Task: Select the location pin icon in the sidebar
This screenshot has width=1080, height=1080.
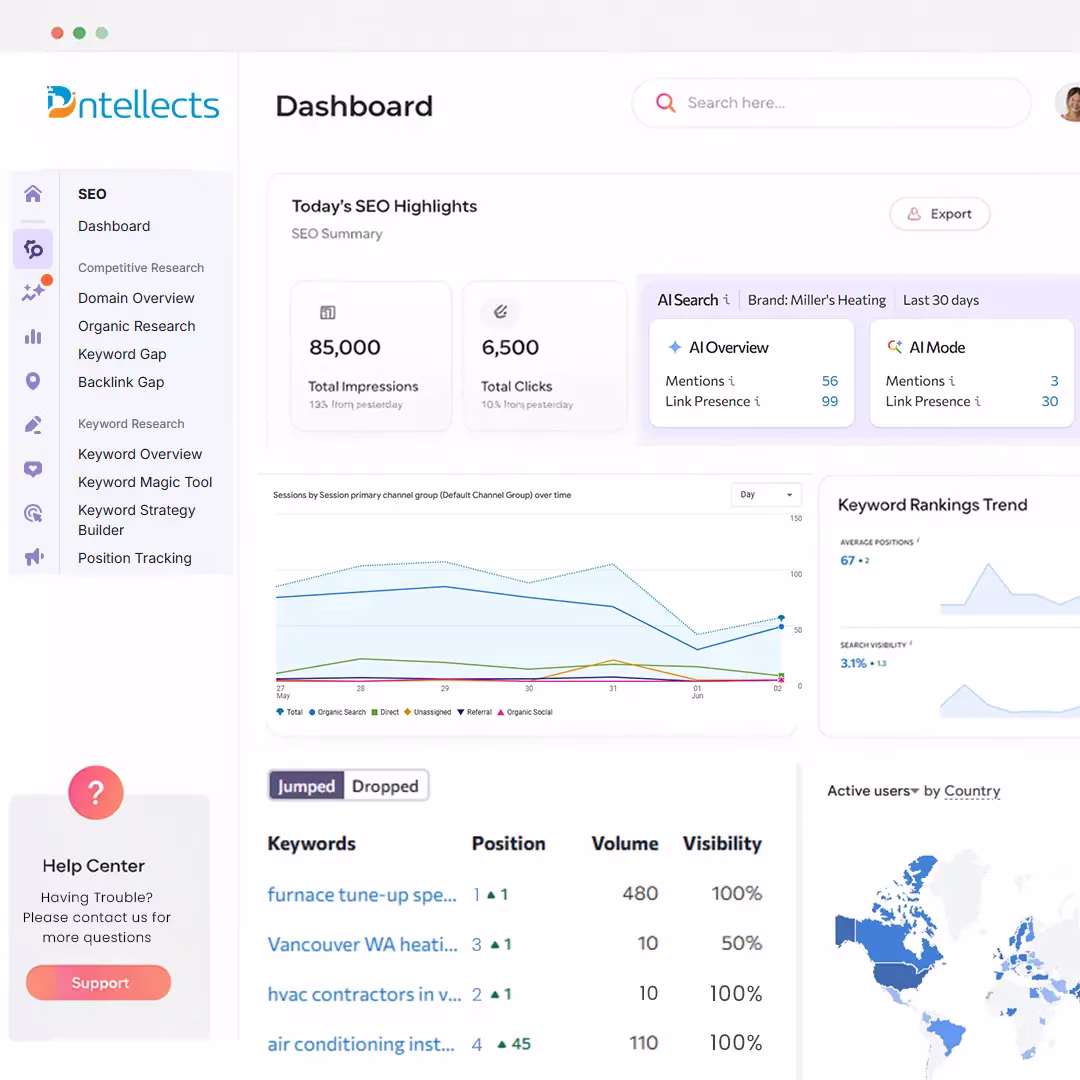Action: (33, 380)
